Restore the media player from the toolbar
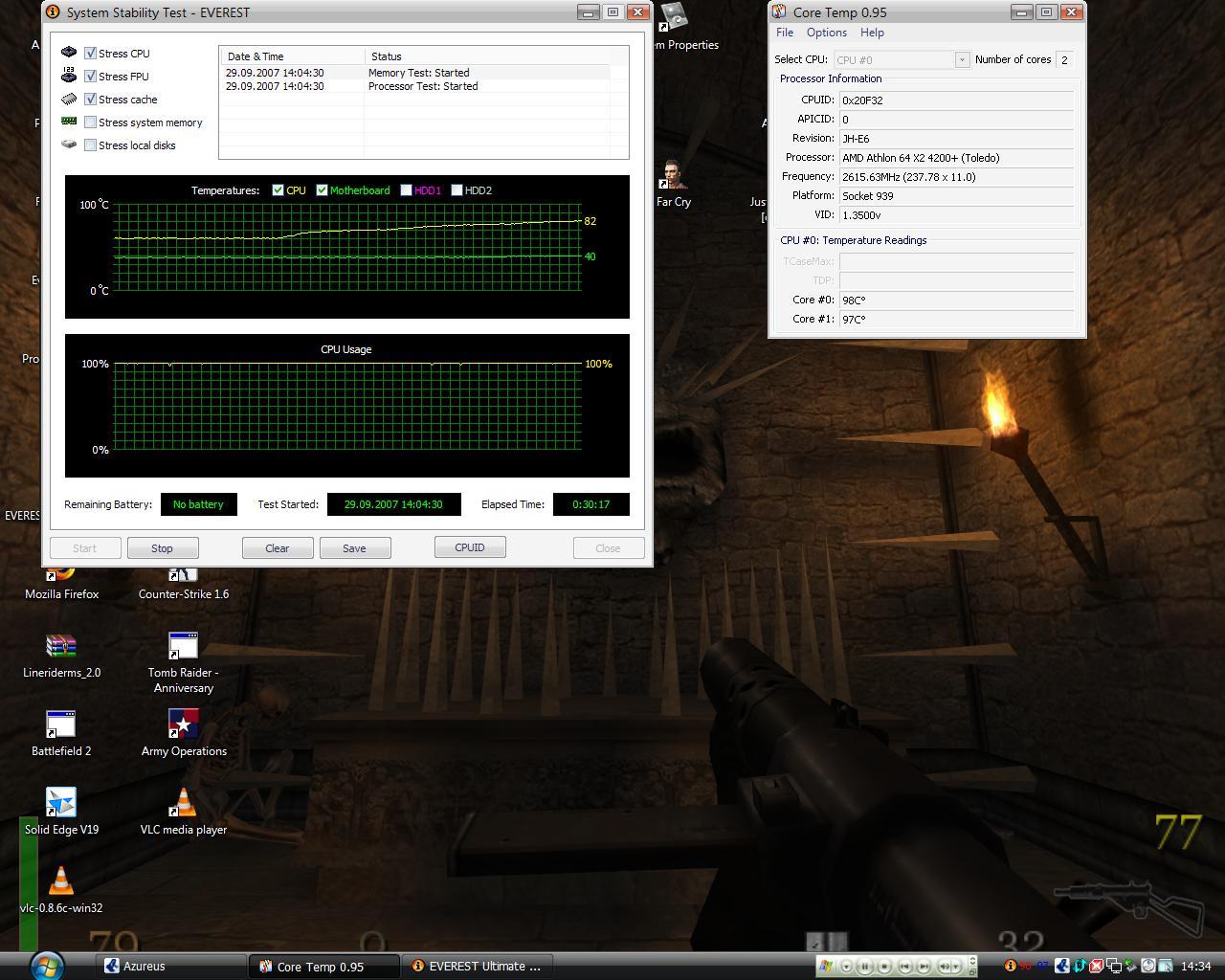This screenshot has width=1225, height=980. coord(972,972)
